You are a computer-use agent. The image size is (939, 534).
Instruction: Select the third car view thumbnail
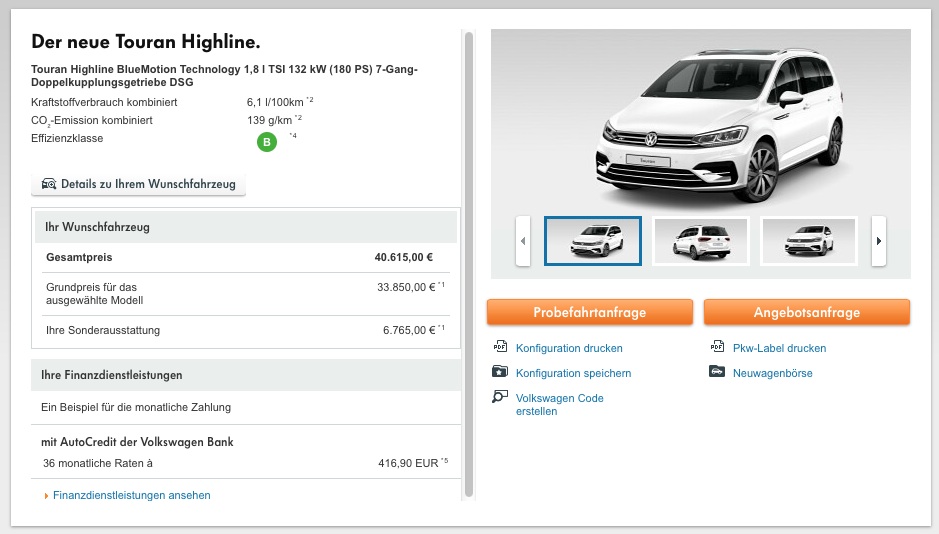click(809, 241)
